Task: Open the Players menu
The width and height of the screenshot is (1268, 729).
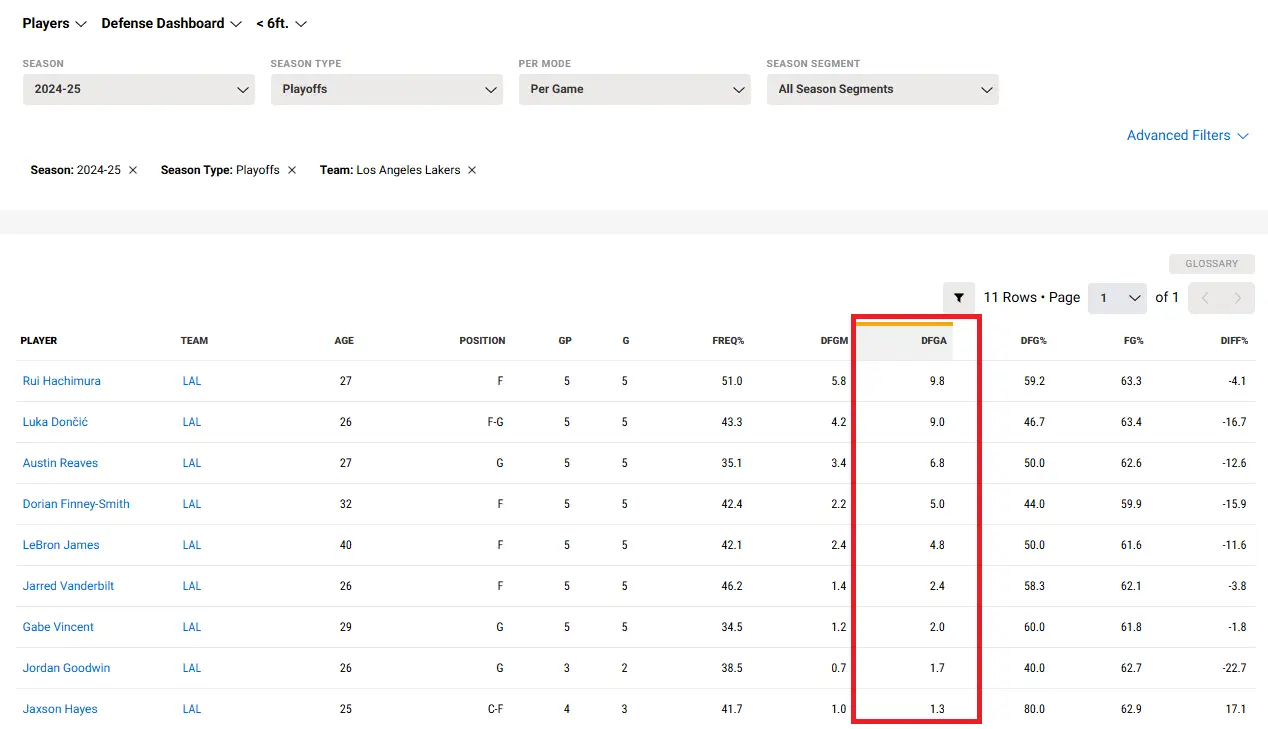Action: tap(55, 23)
